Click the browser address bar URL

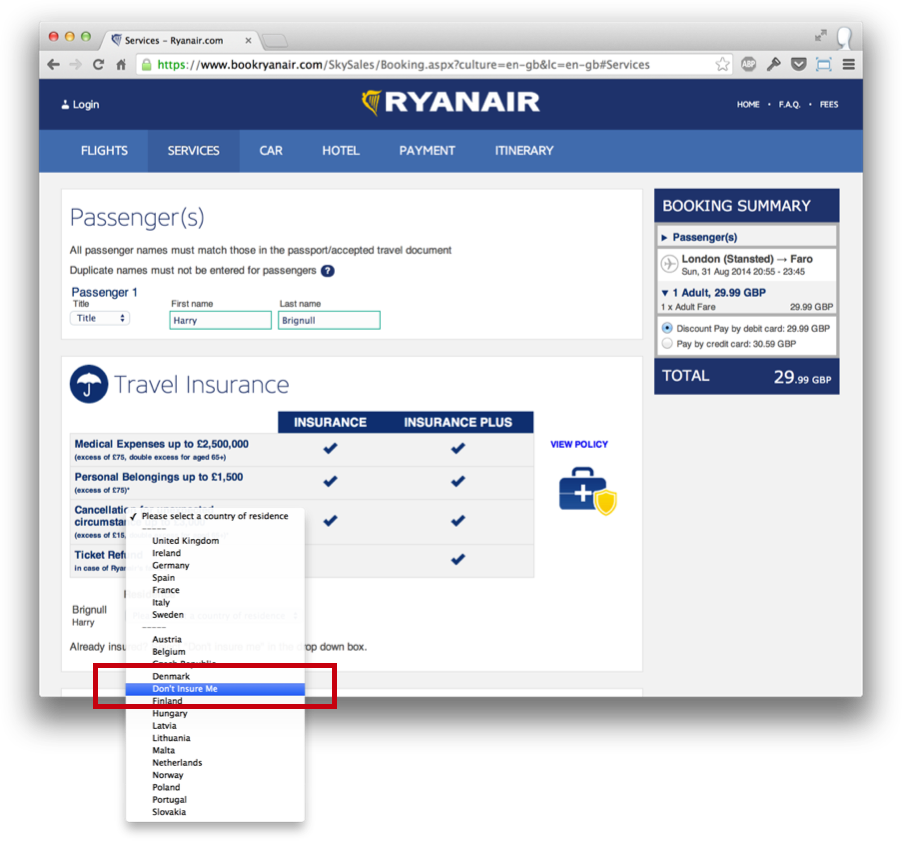[403, 64]
